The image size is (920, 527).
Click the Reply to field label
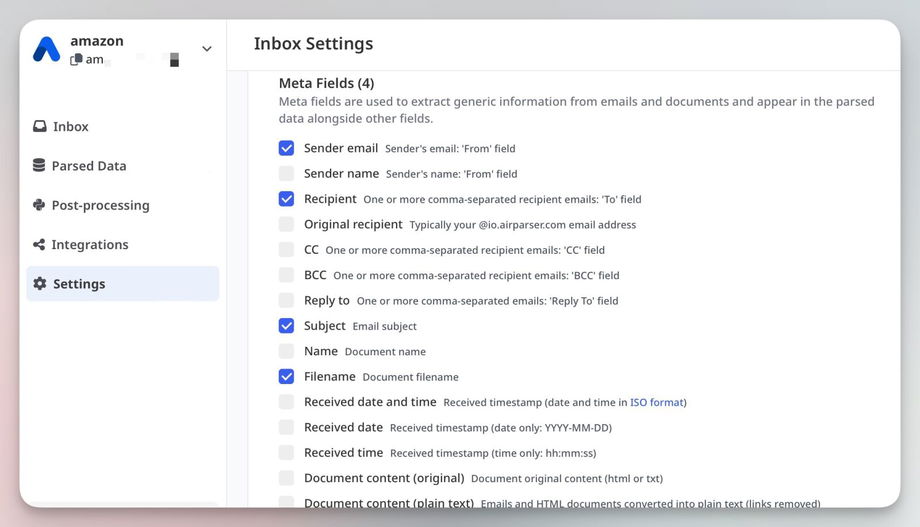coord(327,301)
